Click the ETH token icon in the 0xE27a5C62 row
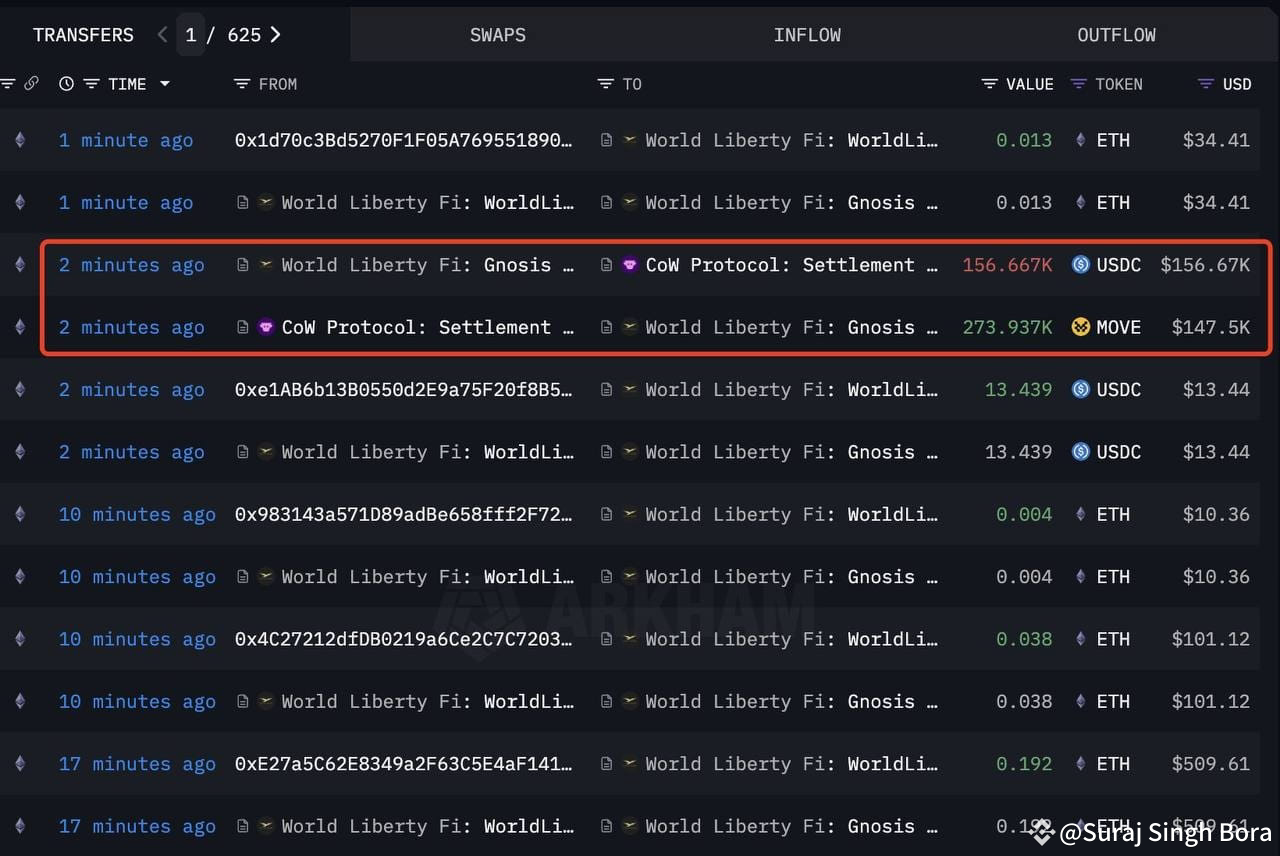1280x856 pixels. (x=1080, y=764)
